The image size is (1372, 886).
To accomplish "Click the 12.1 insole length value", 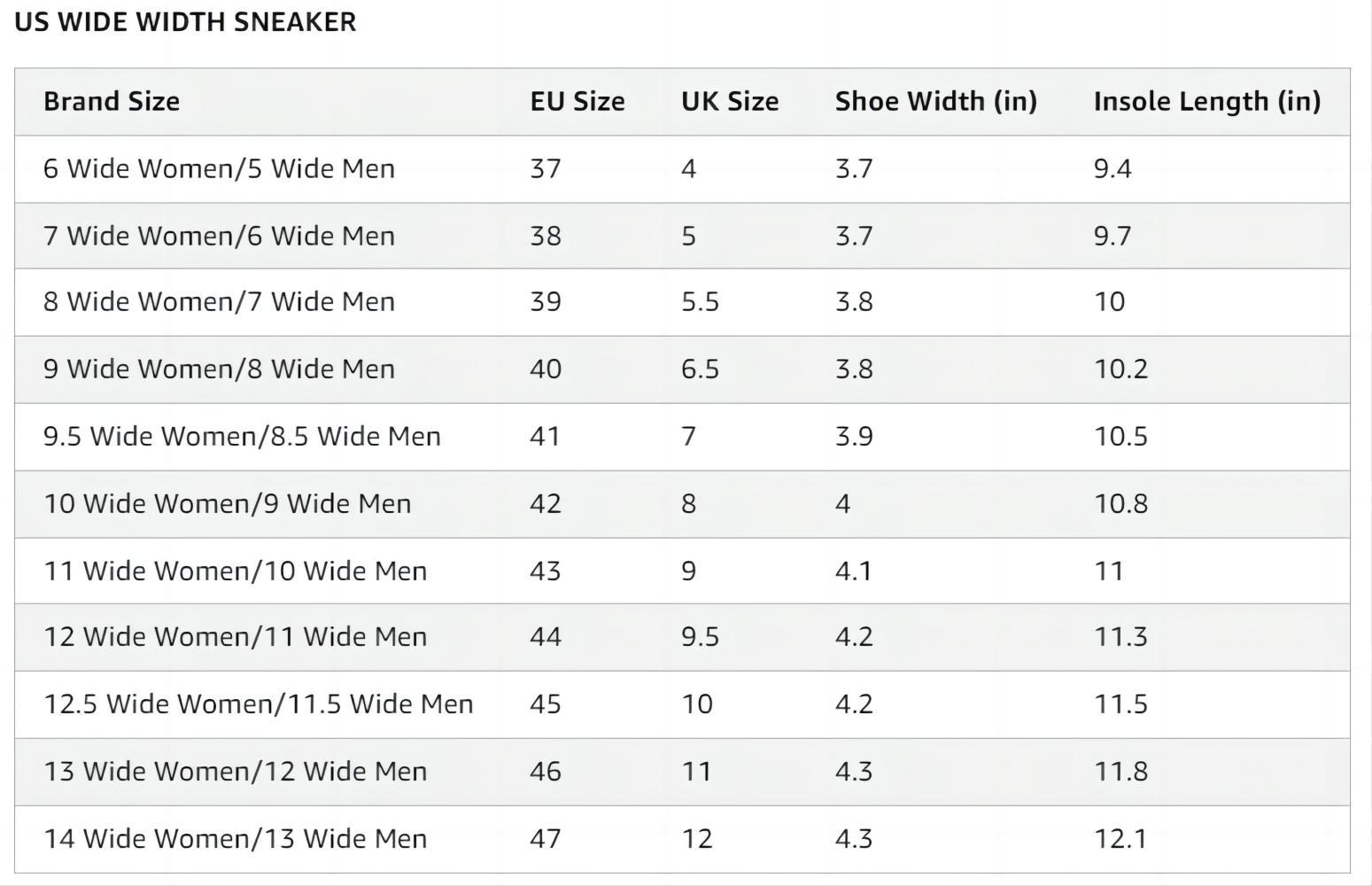I will click(x=1120, y=839).
